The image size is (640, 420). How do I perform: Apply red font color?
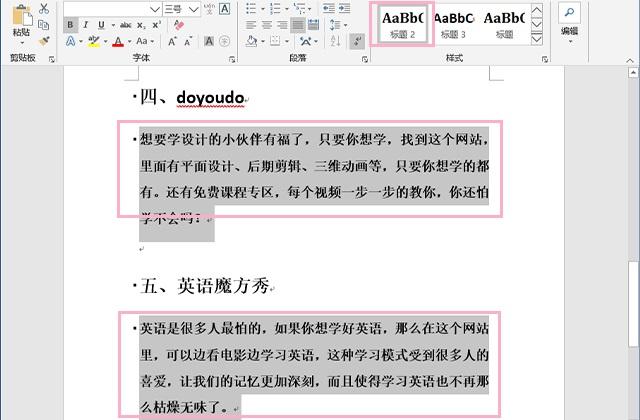pos(118,41)
